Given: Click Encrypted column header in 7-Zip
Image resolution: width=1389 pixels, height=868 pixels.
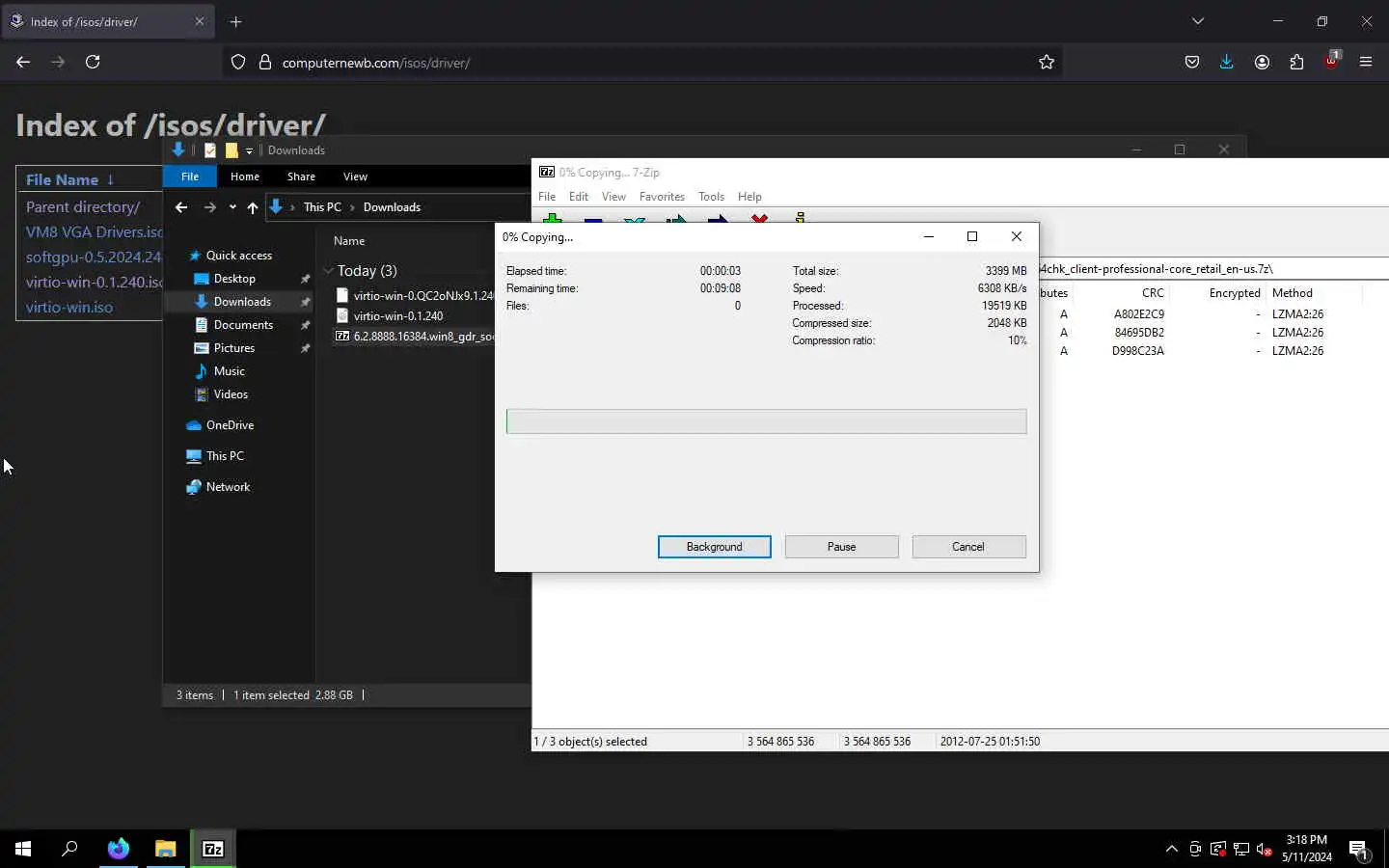Looking at the screenshot, I should coord(1235,293).
